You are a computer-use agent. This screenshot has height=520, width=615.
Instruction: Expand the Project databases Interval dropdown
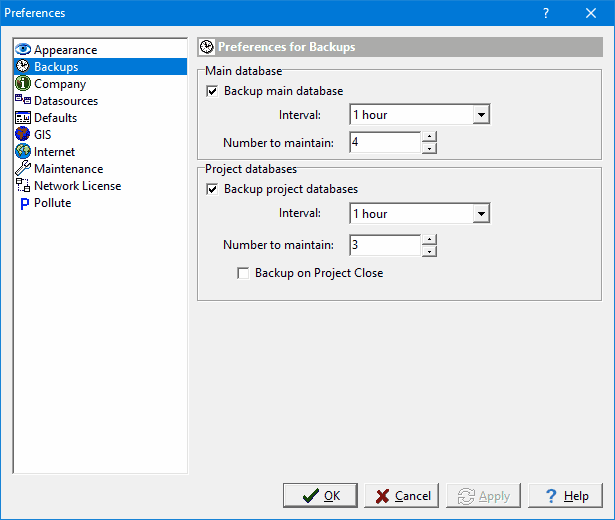(481, 214)
